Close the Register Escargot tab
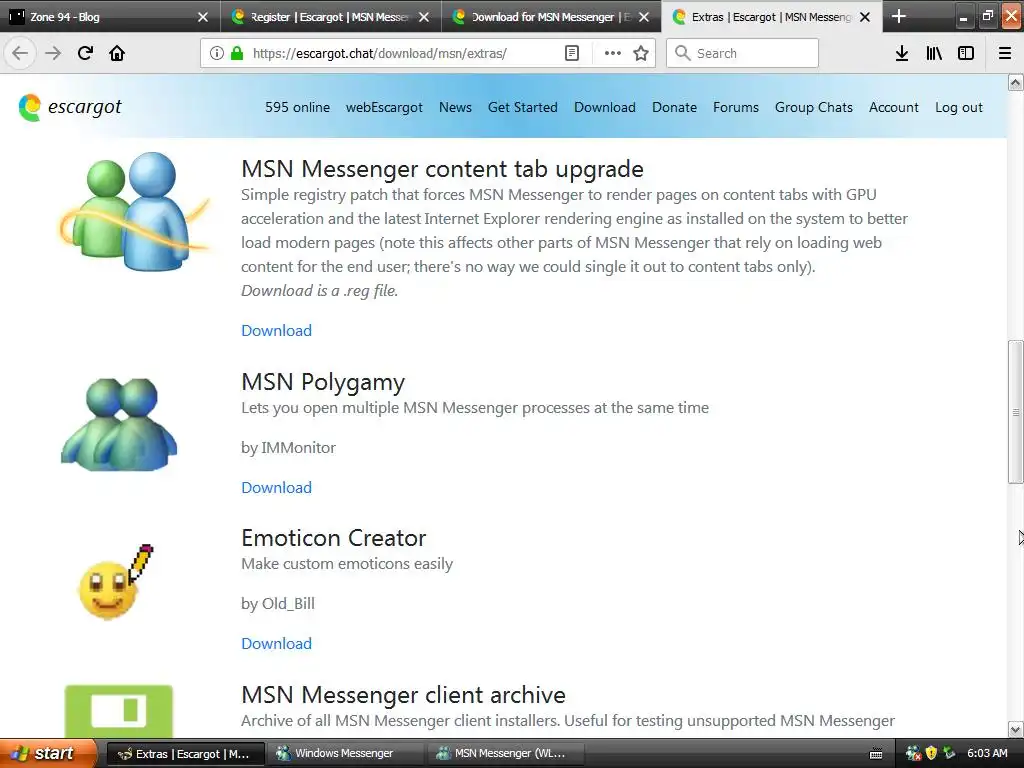1024x768 pixels. point(424,17)
